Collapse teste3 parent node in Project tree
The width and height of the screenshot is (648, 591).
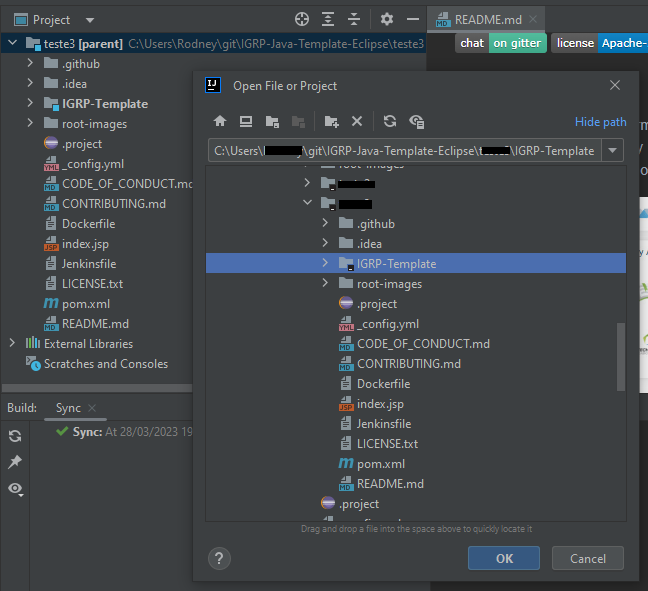[12, 43]
